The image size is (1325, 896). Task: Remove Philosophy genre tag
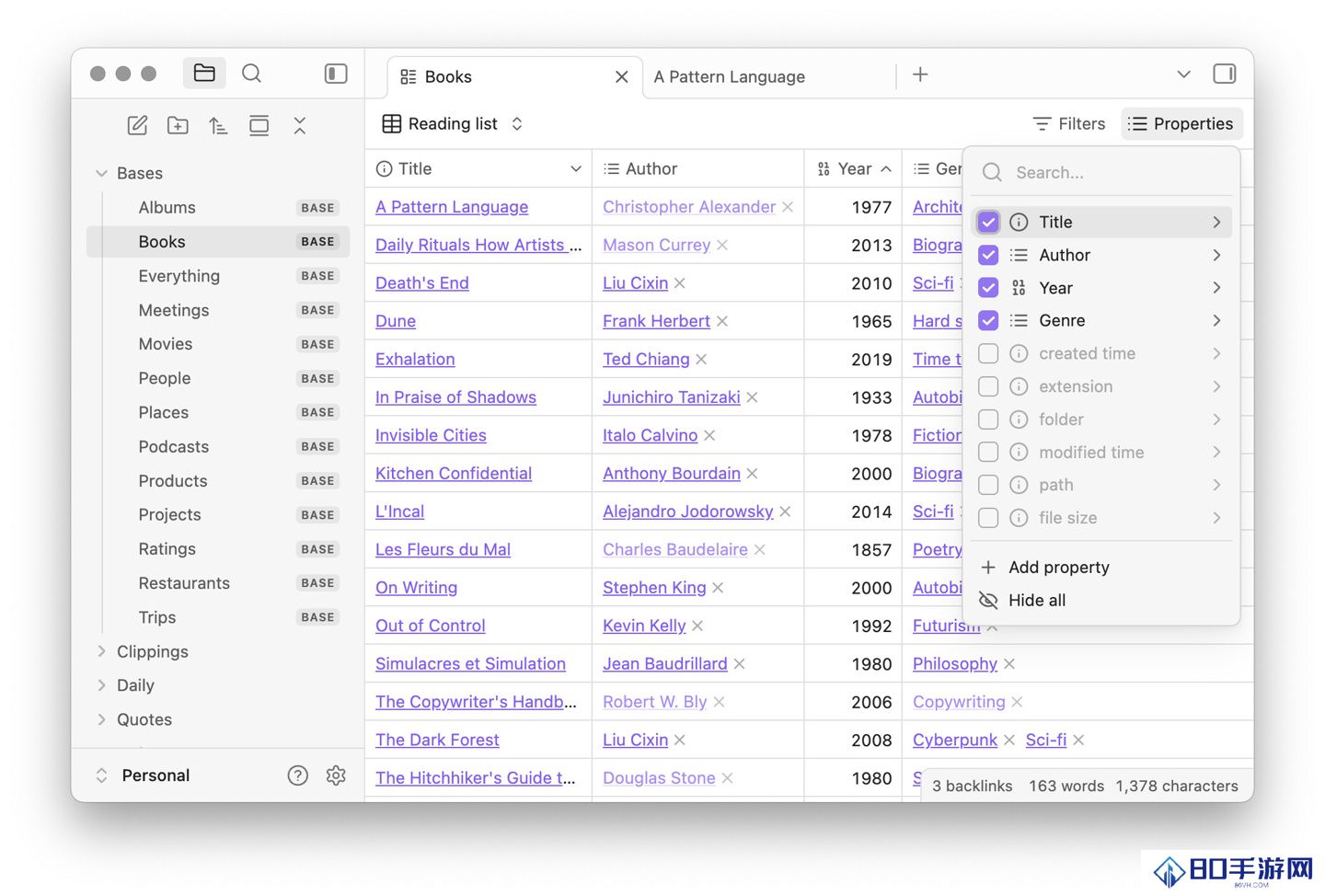pyautogui.click(x=1009, y=663)
